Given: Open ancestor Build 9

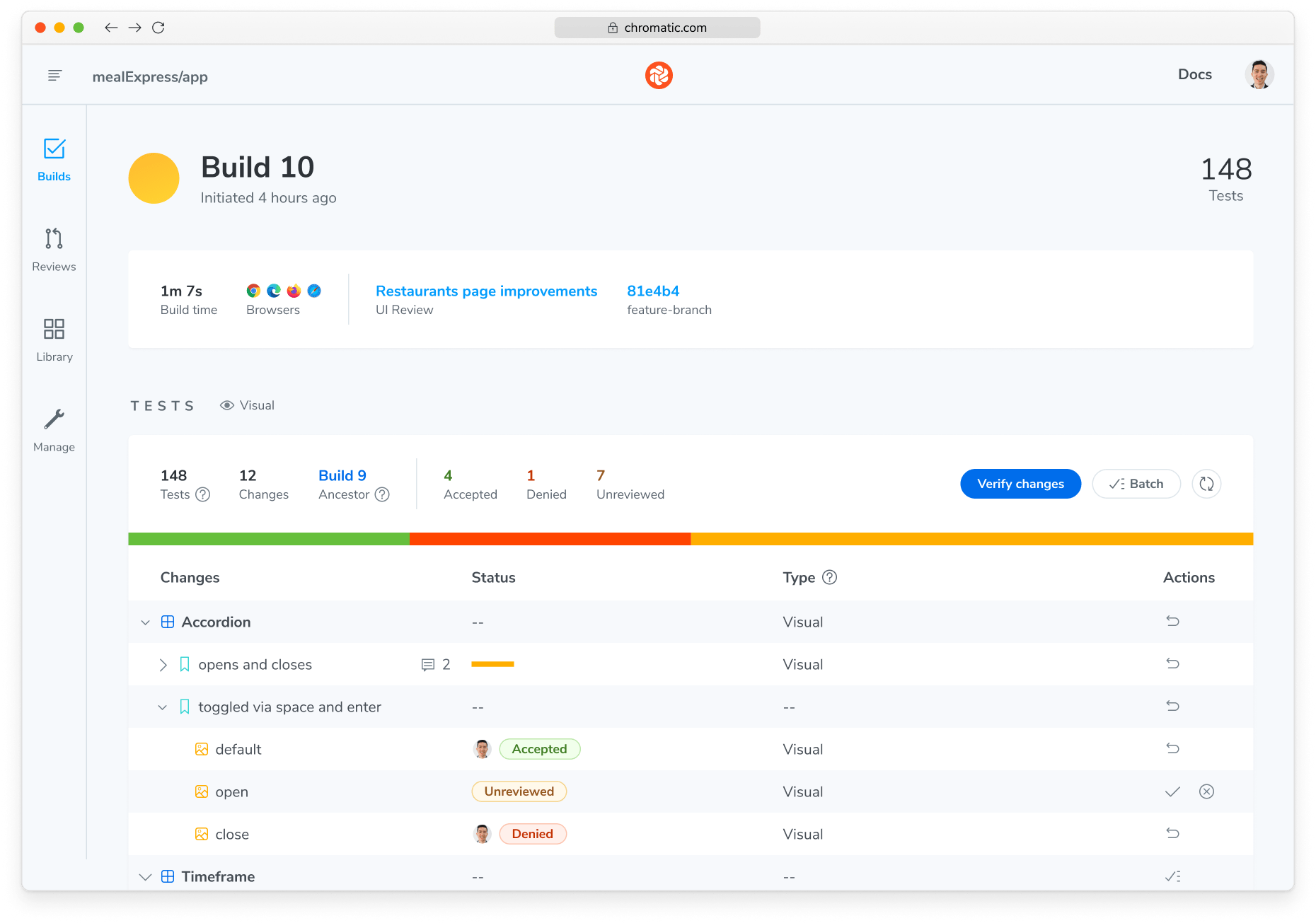Looking at the screenshot, I should click(342, 475).
